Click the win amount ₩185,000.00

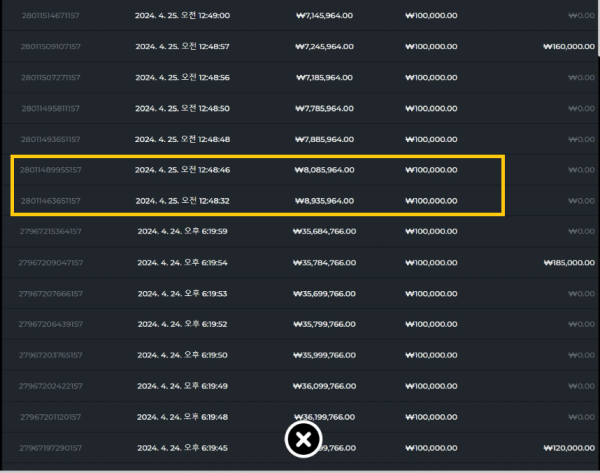569,263
